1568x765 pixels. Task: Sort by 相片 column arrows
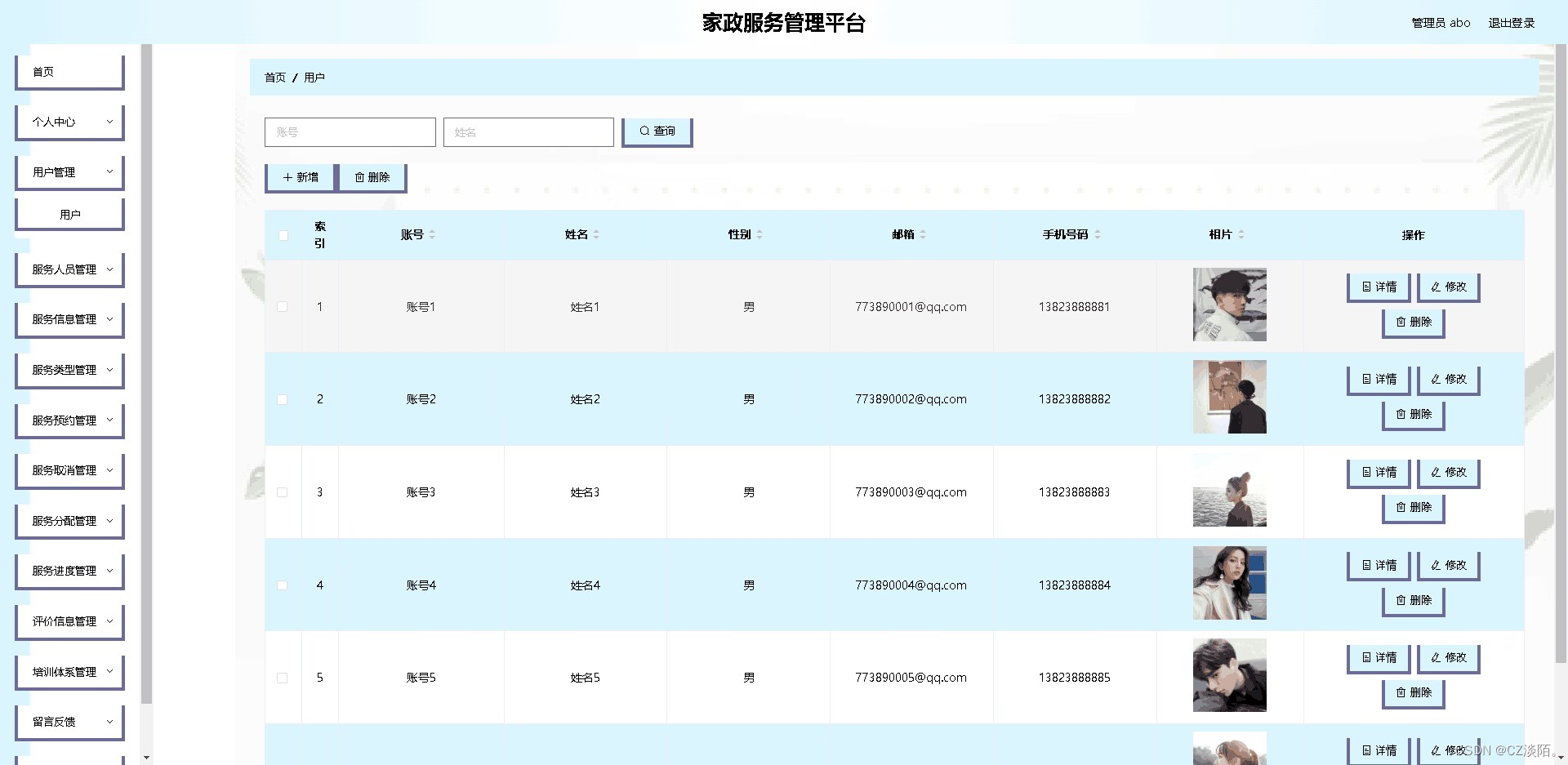pos(1241,234)
